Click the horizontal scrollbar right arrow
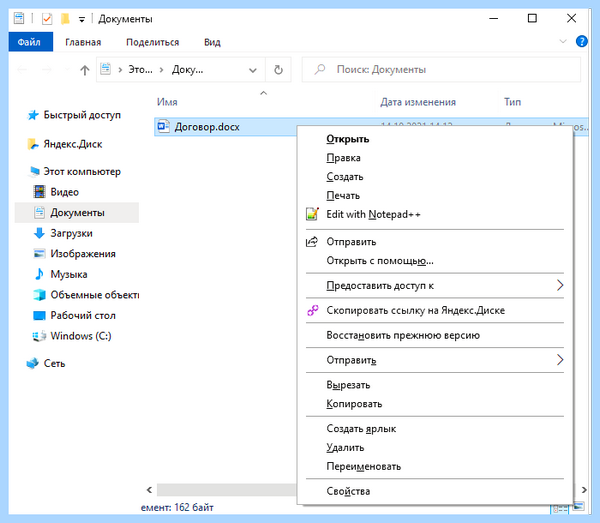 584,490
